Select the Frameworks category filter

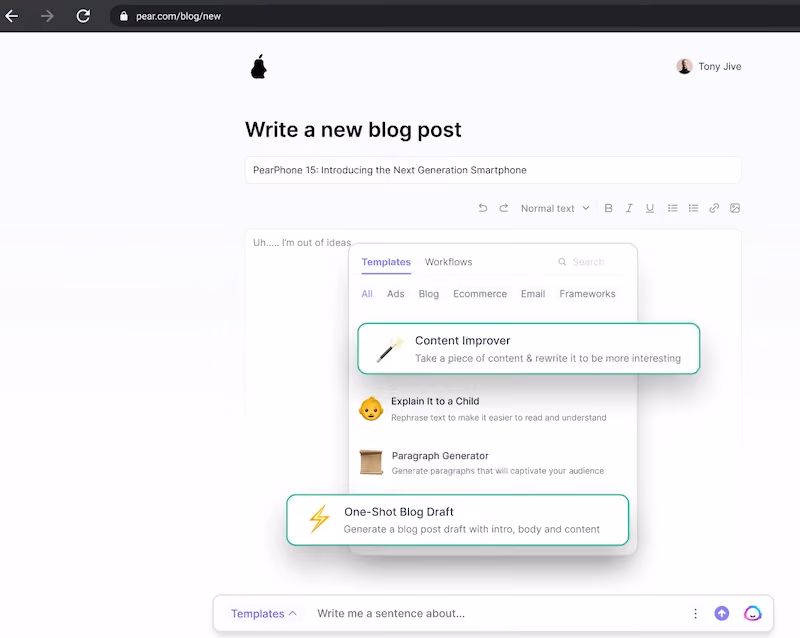pyautogui.click(x=587, y=293)
